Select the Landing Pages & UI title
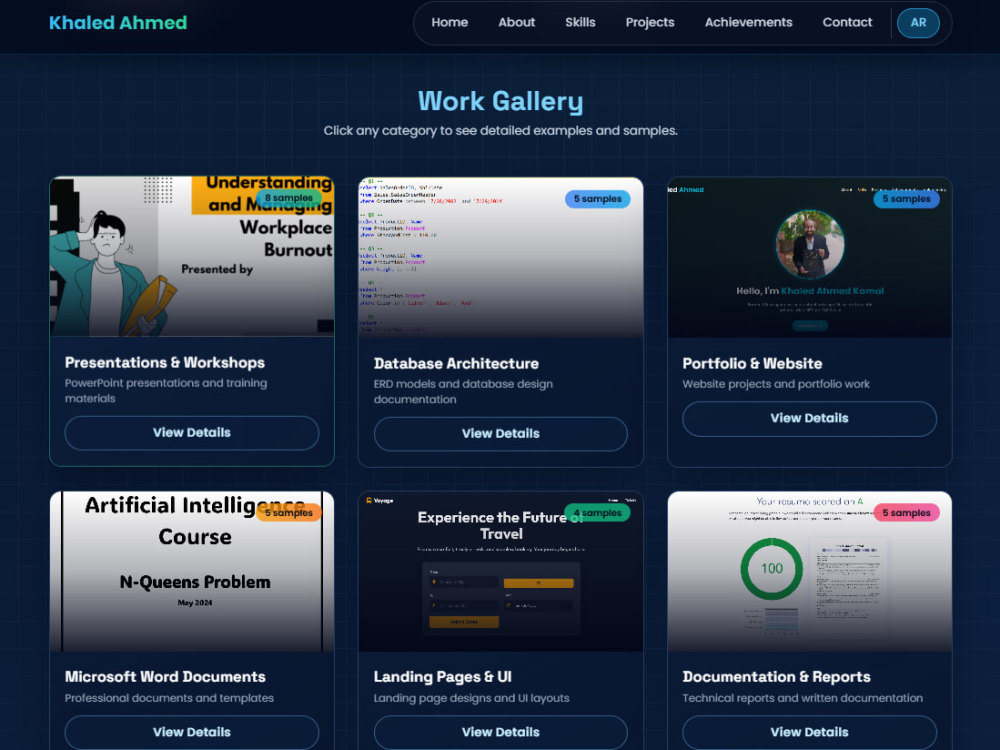The image size is (1000, 750). click(443, 677)
